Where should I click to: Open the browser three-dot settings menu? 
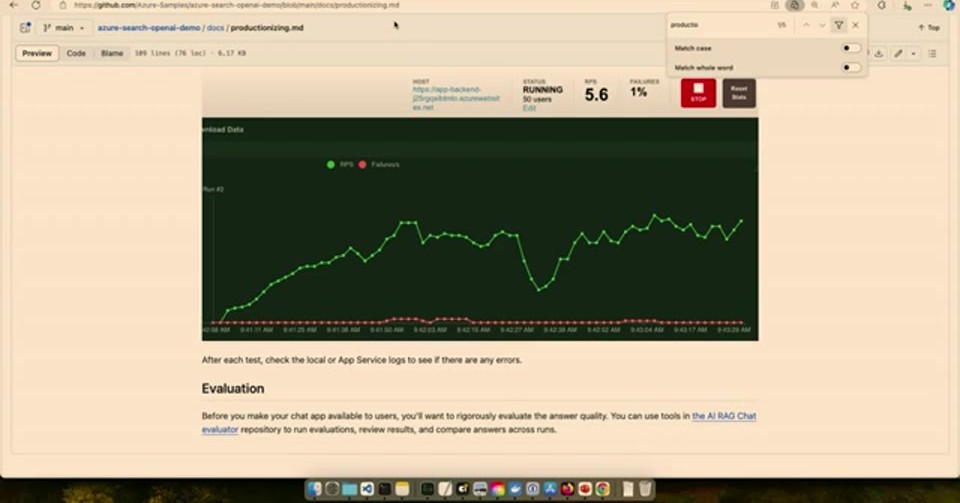click(x=928, y=5)
